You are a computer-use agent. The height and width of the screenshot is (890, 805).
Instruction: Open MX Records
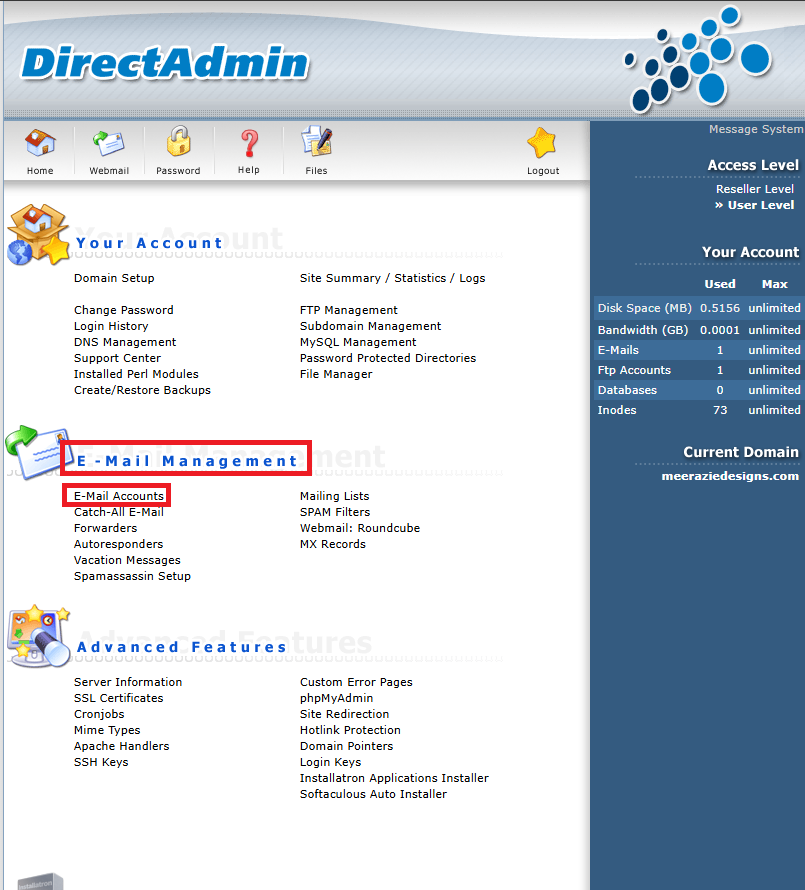coord(333,544)
